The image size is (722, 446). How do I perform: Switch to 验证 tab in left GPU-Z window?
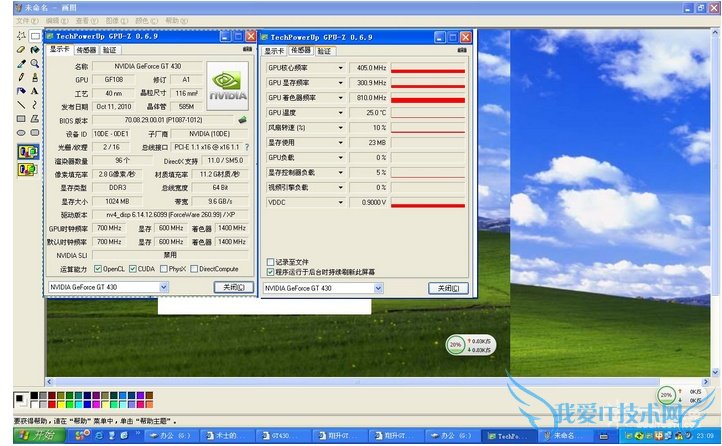pyautogui.click(x=110, y=50)
